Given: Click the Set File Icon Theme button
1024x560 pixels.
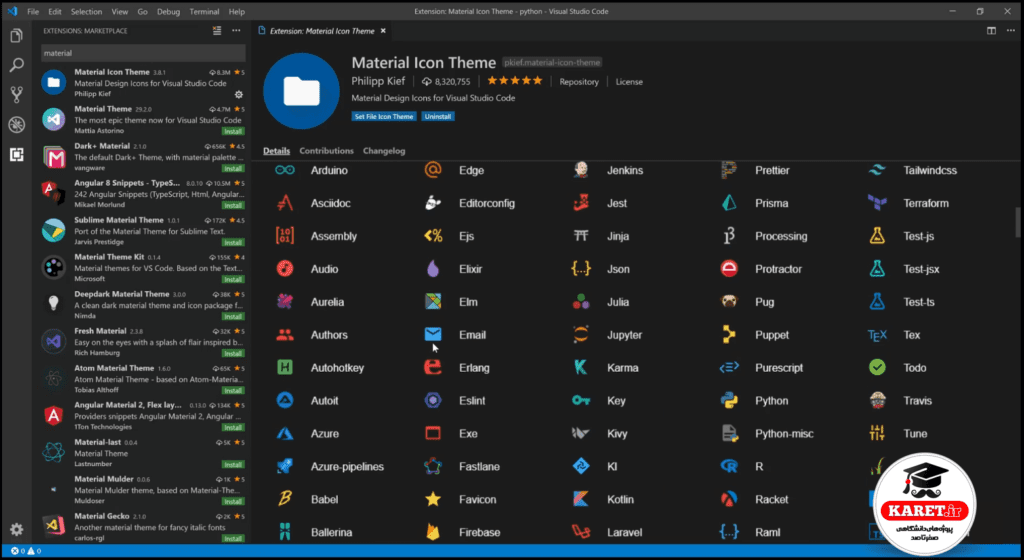Looking at the screenshot, I should click(x=384, y=116).
